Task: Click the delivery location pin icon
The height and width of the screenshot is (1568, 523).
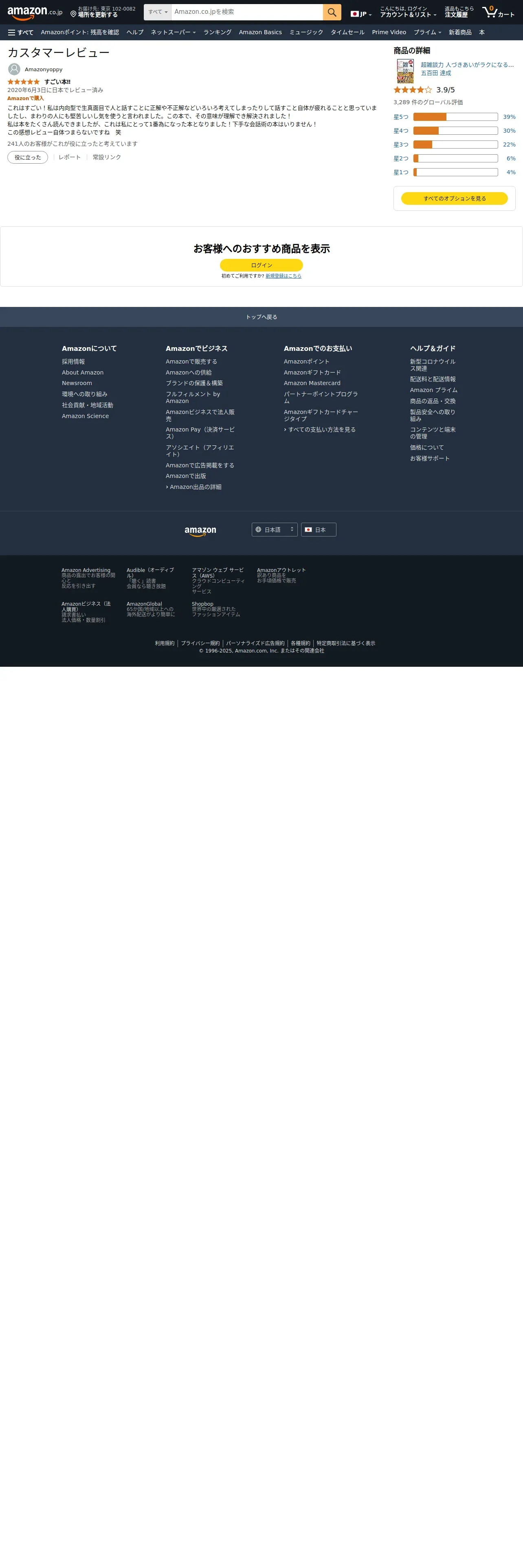Action: pos(73,14)
